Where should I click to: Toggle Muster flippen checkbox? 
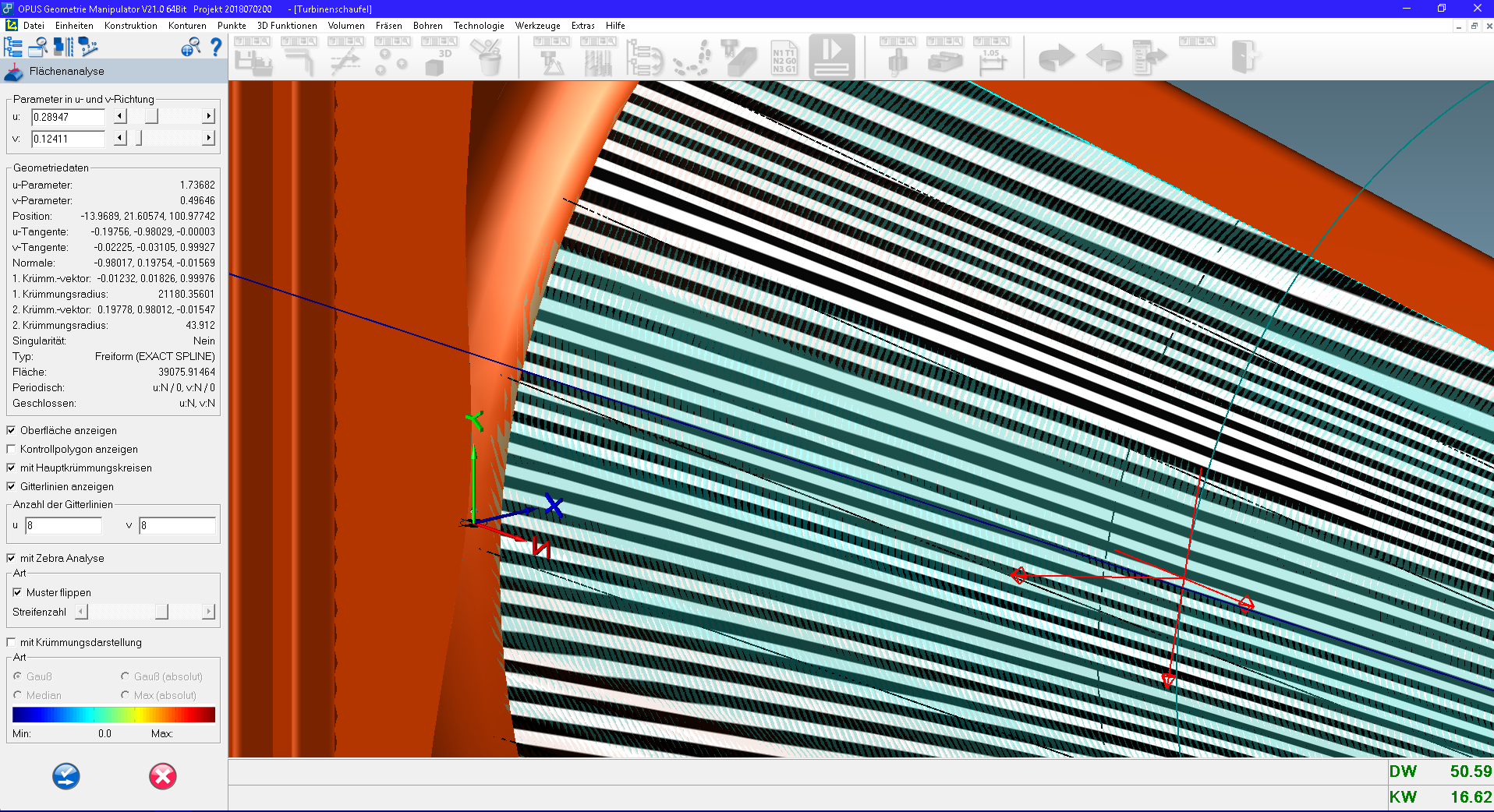coord(17,592)
